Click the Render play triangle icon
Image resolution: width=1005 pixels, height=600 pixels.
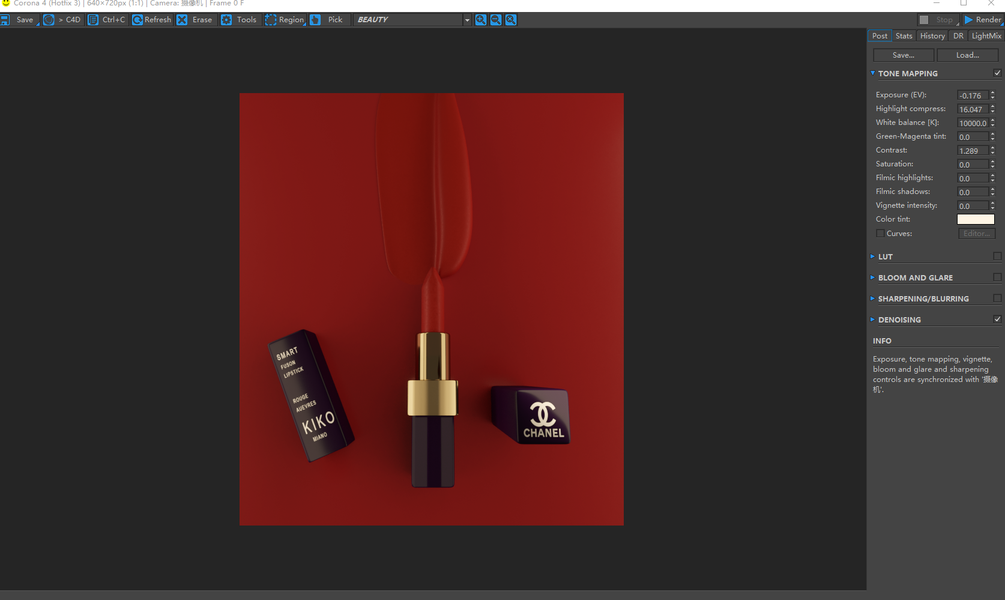coord(968,20)
